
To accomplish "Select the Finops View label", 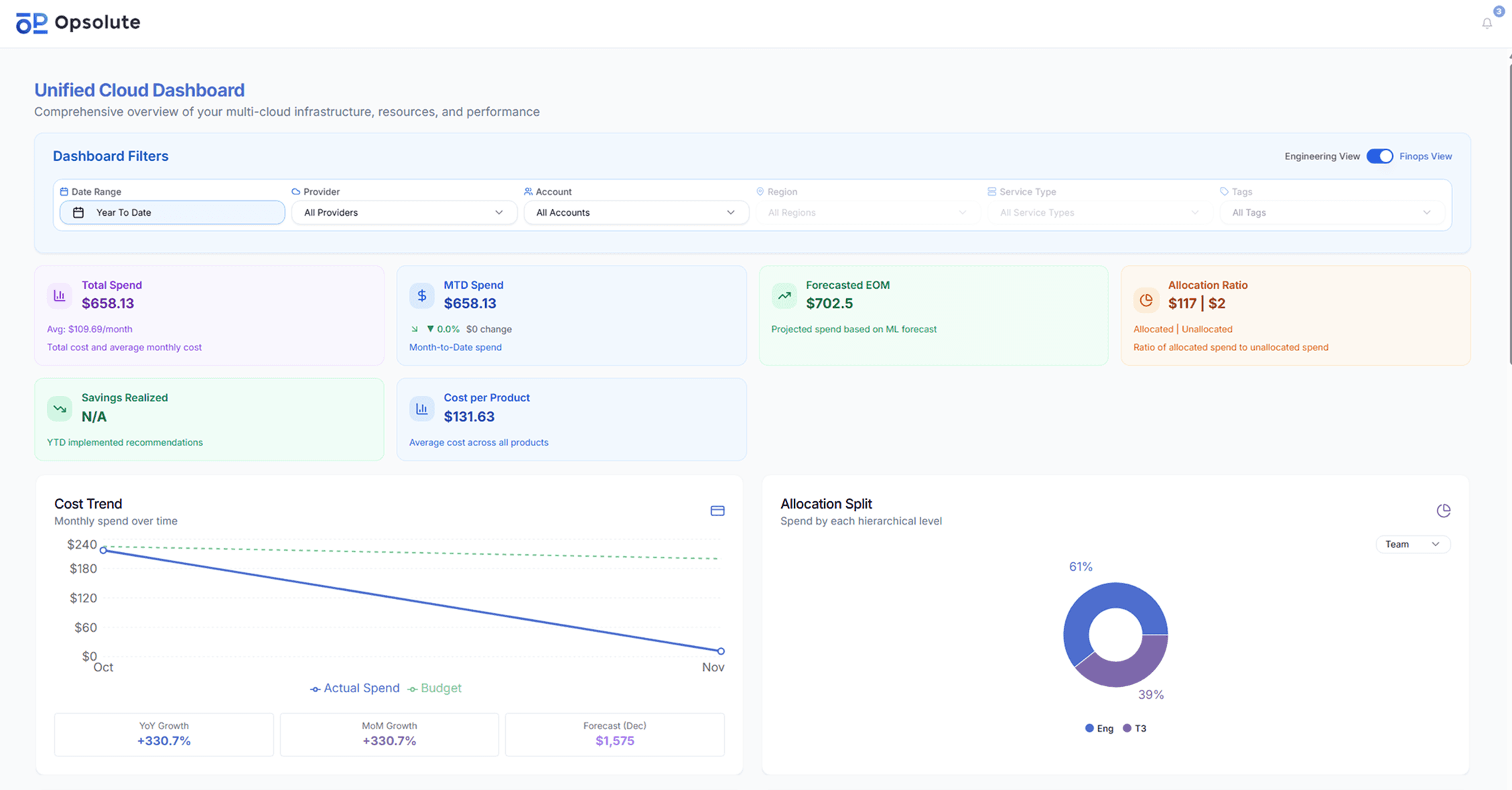I will point(1425,156).
